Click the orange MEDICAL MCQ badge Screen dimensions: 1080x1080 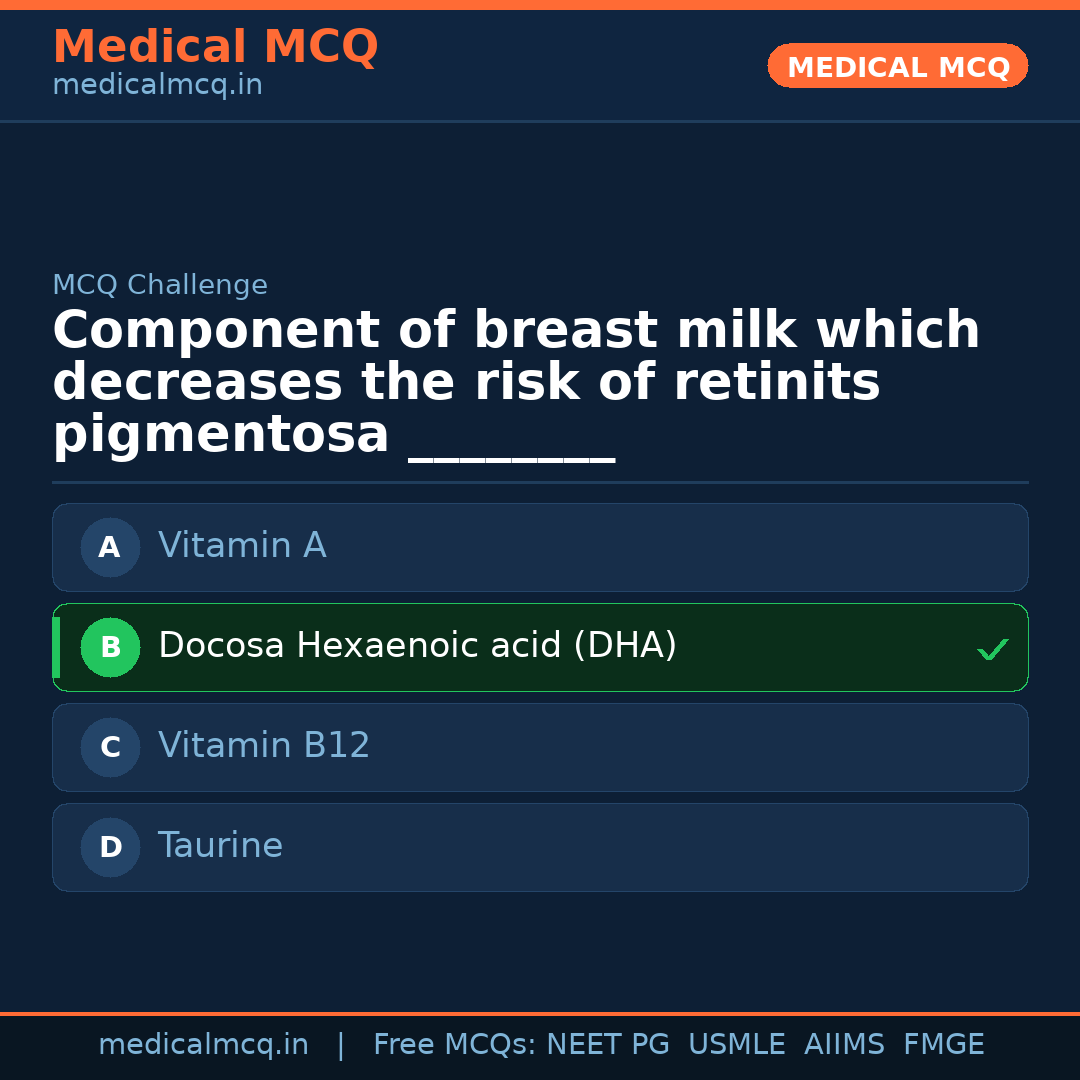coord(898,66)
